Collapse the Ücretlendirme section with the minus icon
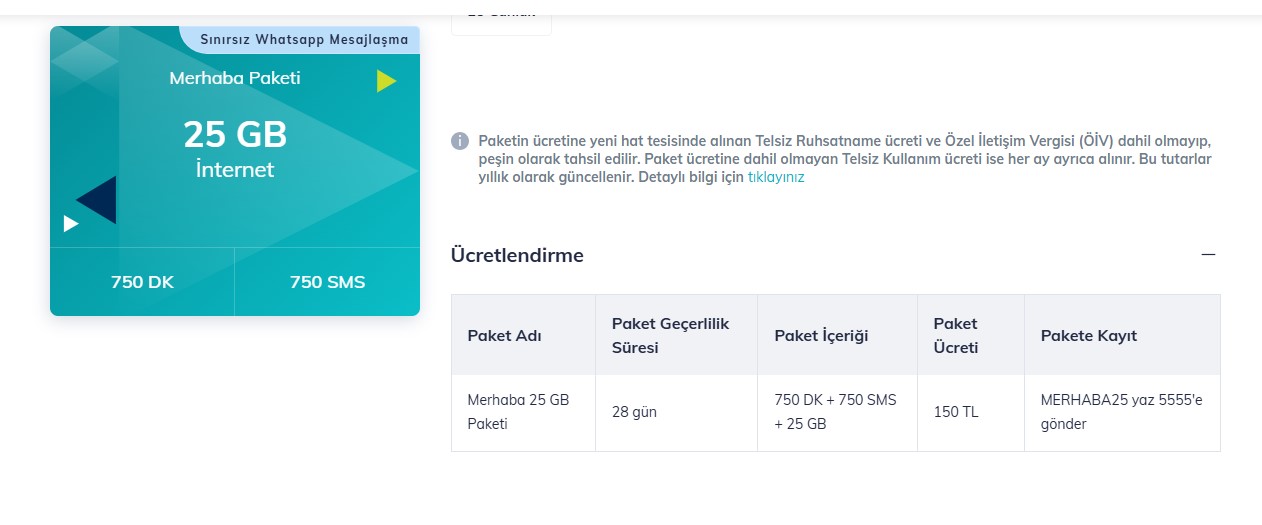1262x525 pixels. point(1208,255)
